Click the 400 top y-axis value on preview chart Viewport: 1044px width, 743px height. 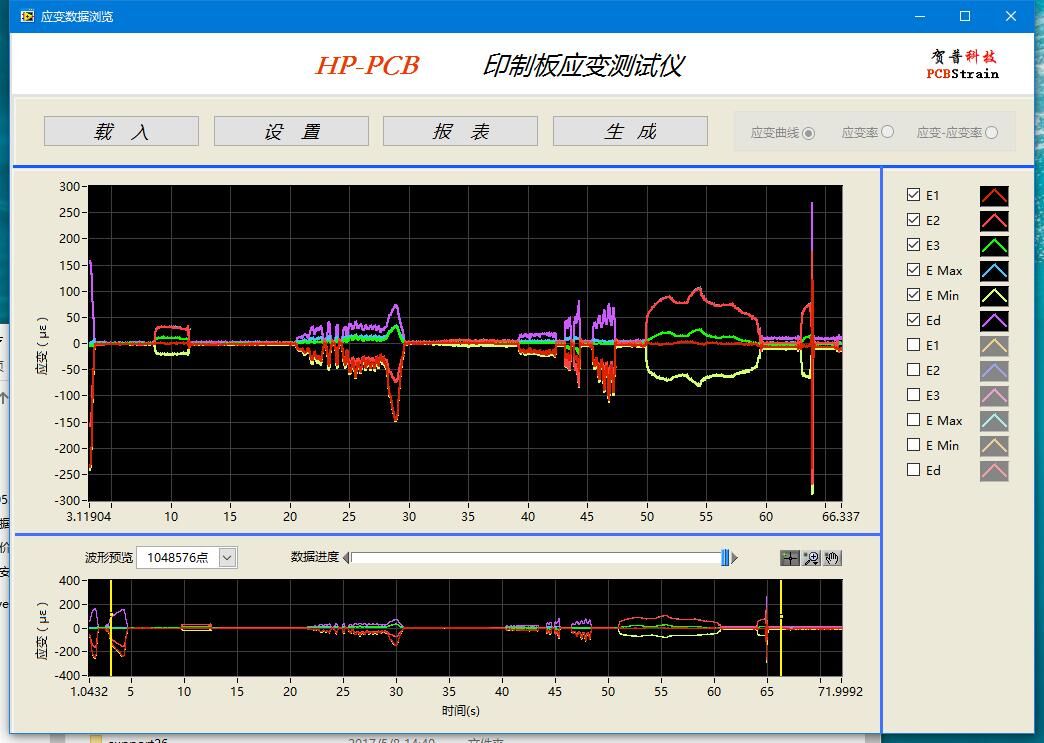[70, 581]
